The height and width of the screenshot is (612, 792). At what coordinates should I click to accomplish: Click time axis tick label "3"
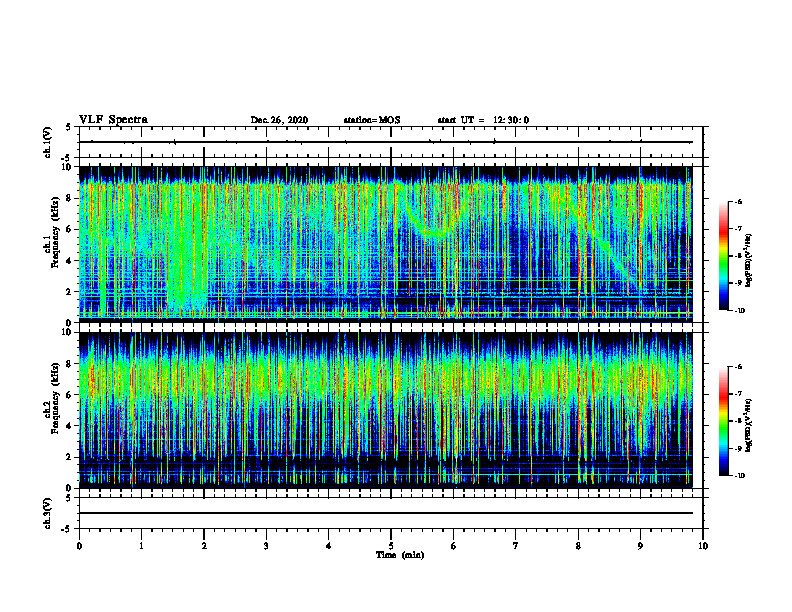266,546
